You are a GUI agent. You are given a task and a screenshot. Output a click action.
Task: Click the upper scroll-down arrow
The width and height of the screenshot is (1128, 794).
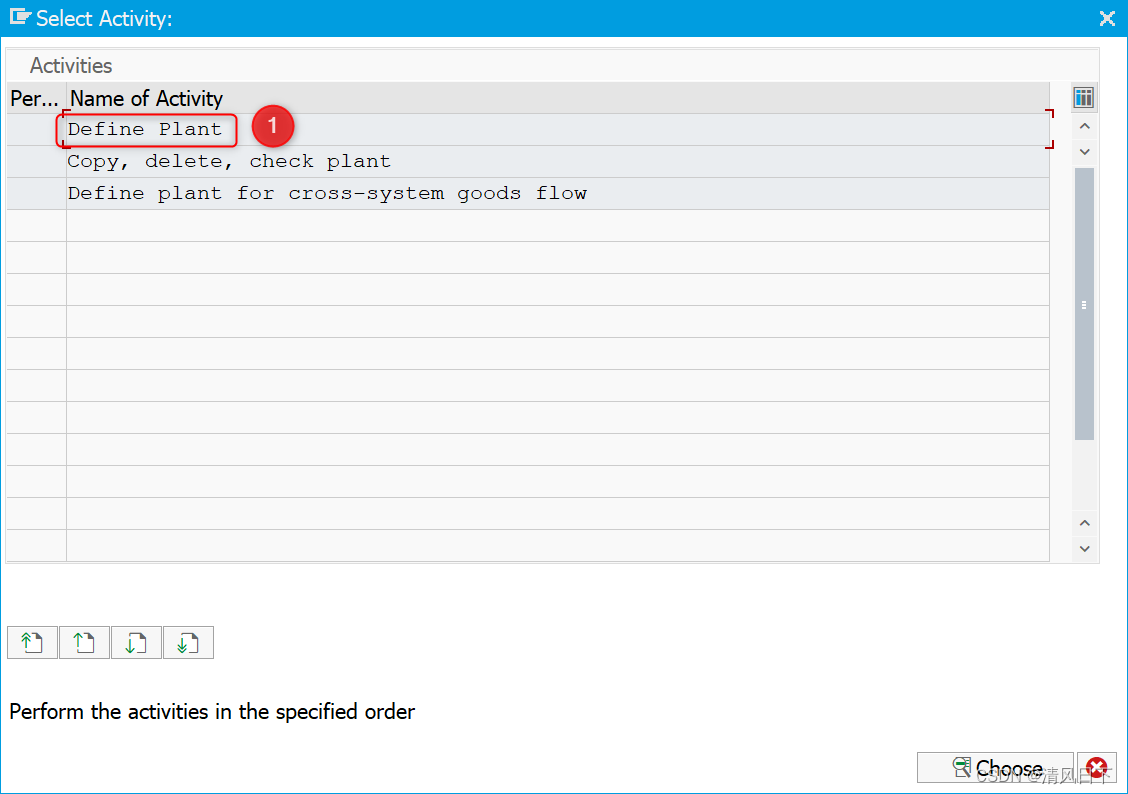click(1085, 152)
